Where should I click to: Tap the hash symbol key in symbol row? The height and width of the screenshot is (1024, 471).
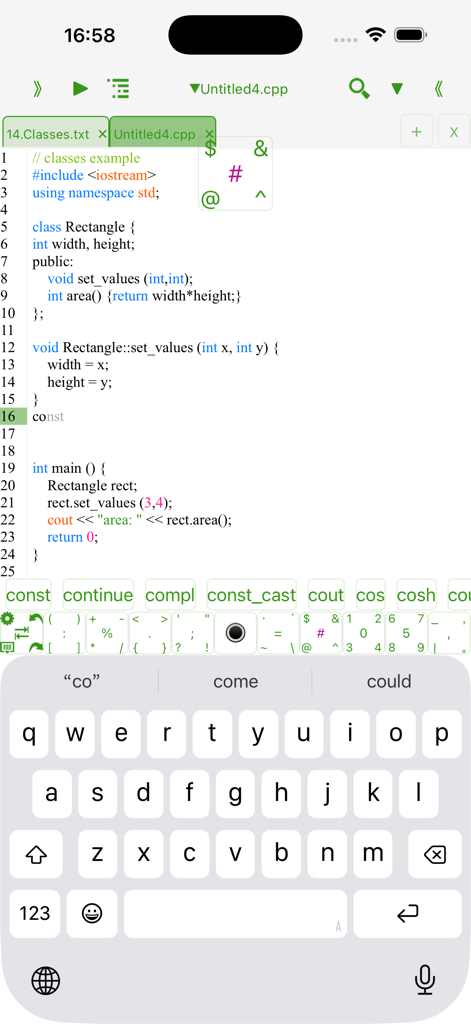point(321,633)
